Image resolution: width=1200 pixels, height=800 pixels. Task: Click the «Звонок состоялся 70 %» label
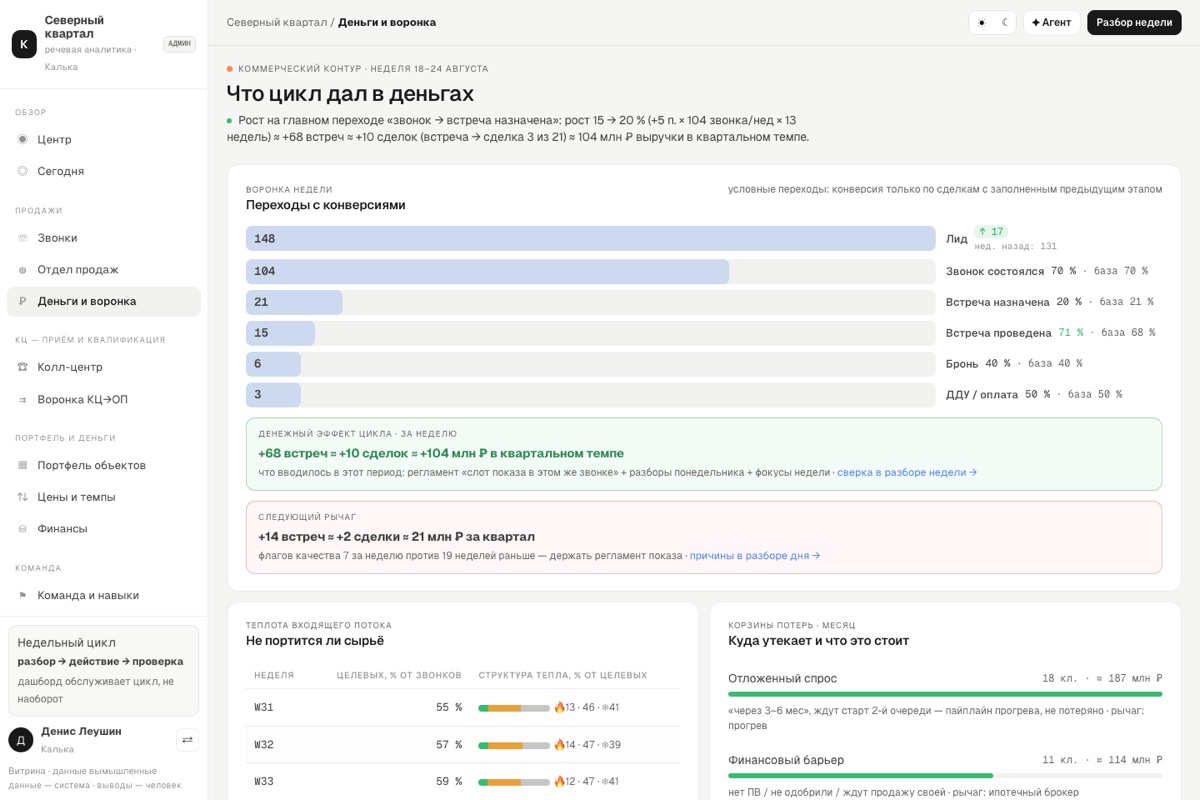1011,271
